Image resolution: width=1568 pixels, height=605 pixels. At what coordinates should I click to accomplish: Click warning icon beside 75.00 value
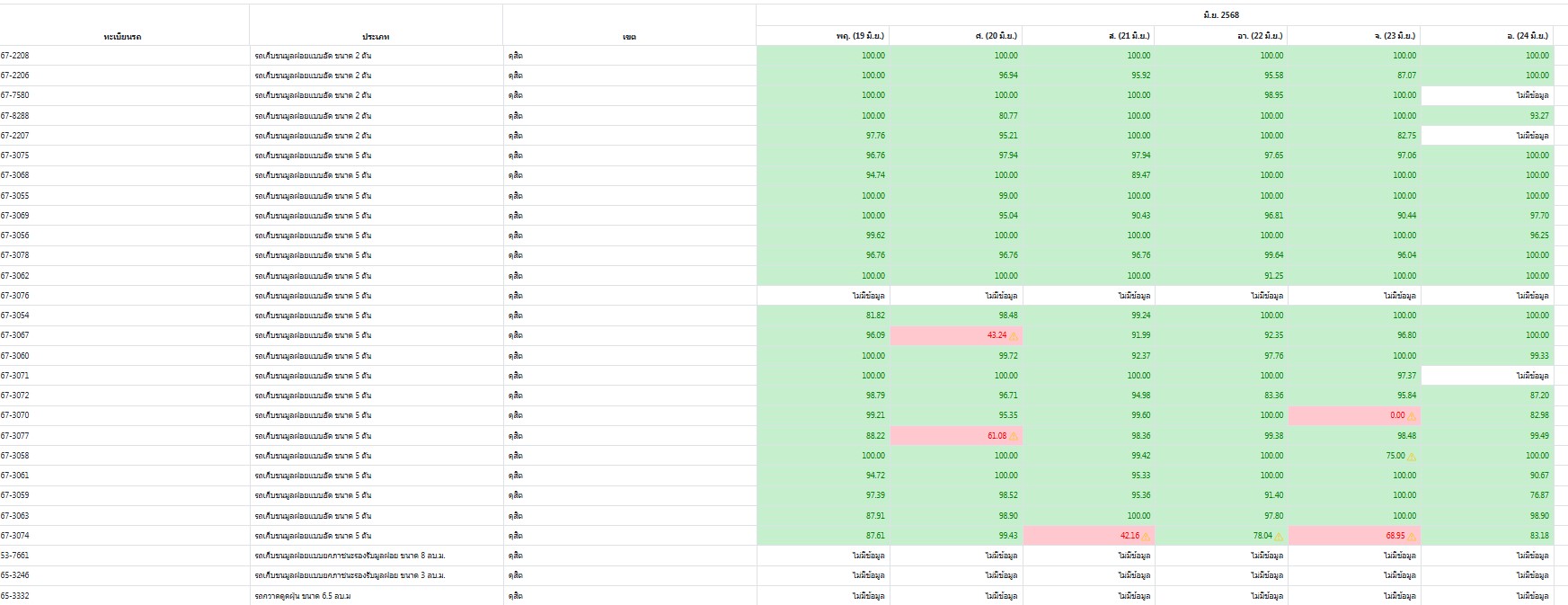[1412, 457]
